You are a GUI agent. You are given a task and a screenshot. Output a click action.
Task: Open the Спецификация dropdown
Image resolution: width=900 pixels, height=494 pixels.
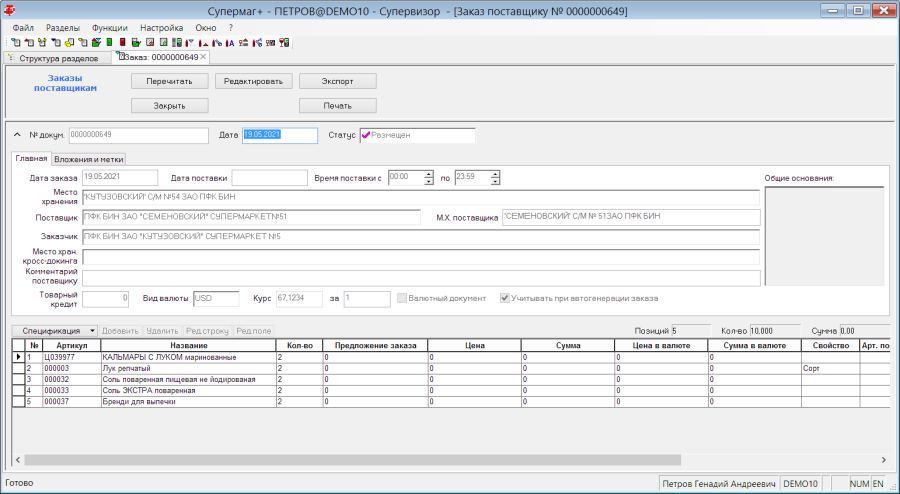click(x=92, y=331)
